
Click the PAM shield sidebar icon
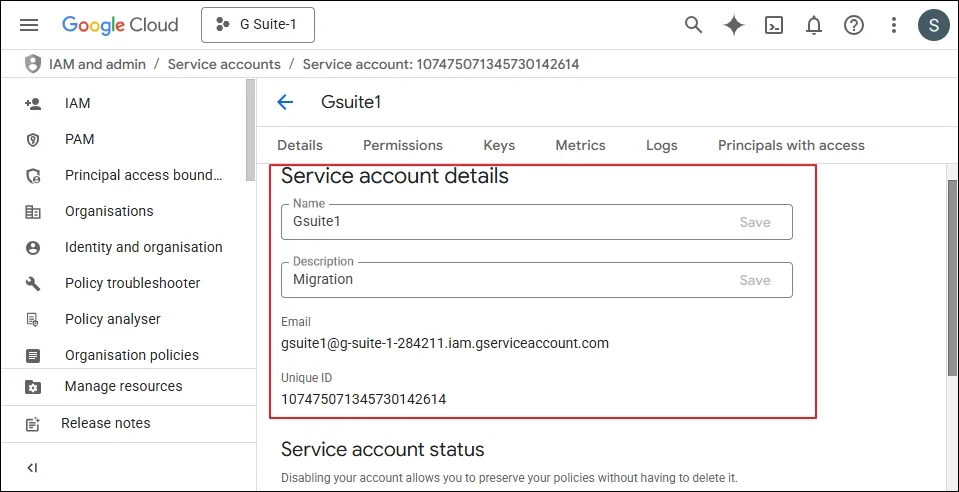point(32,140)
